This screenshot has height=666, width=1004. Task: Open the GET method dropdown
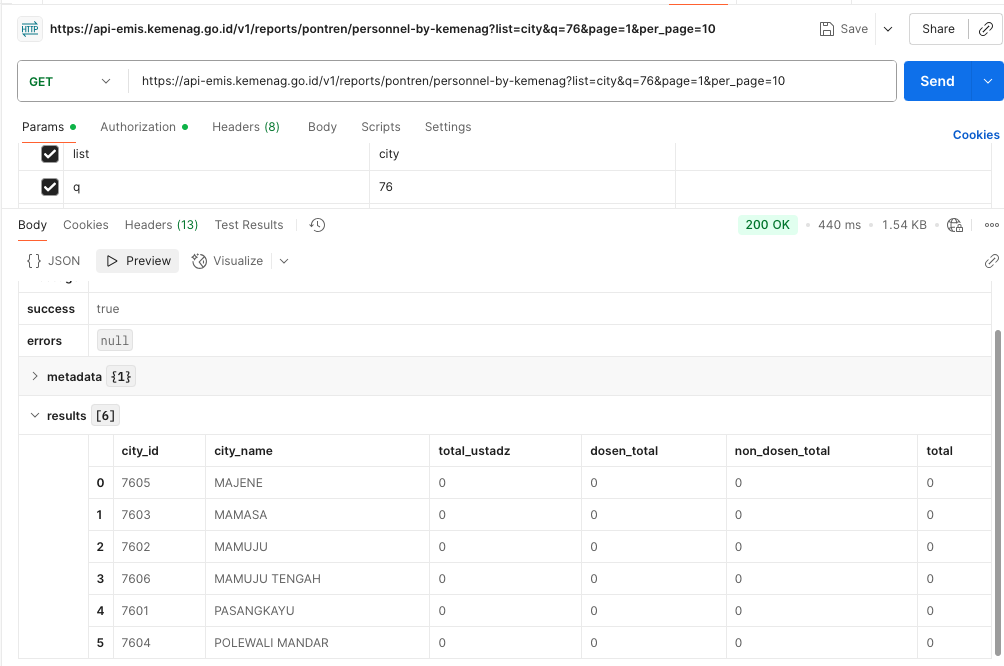pos(71,81)
